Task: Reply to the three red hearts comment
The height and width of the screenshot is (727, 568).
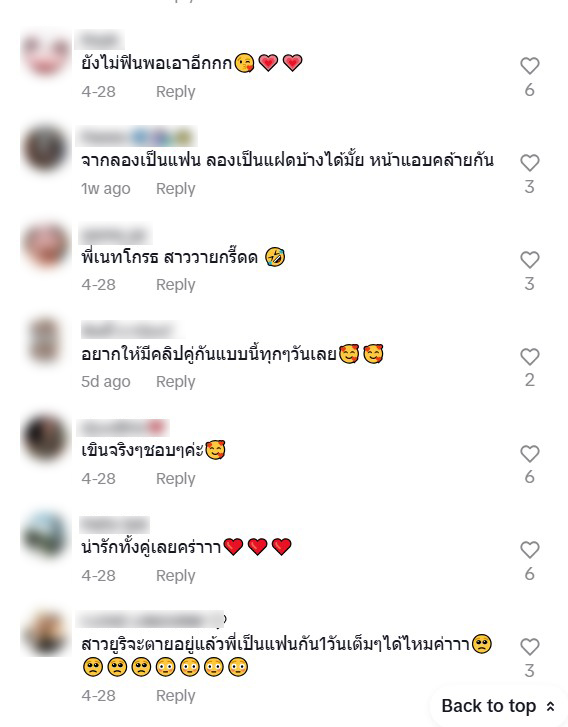Action: tap(175, 575)
